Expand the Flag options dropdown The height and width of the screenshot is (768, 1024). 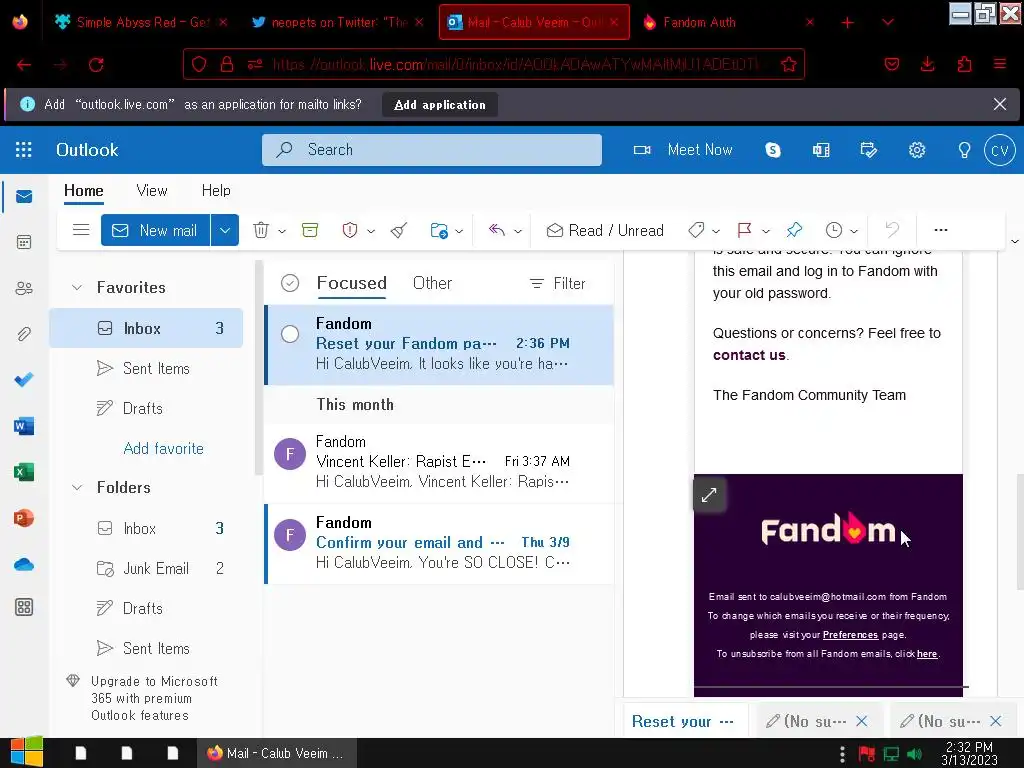pyautogui.click(x=766, y=231)
